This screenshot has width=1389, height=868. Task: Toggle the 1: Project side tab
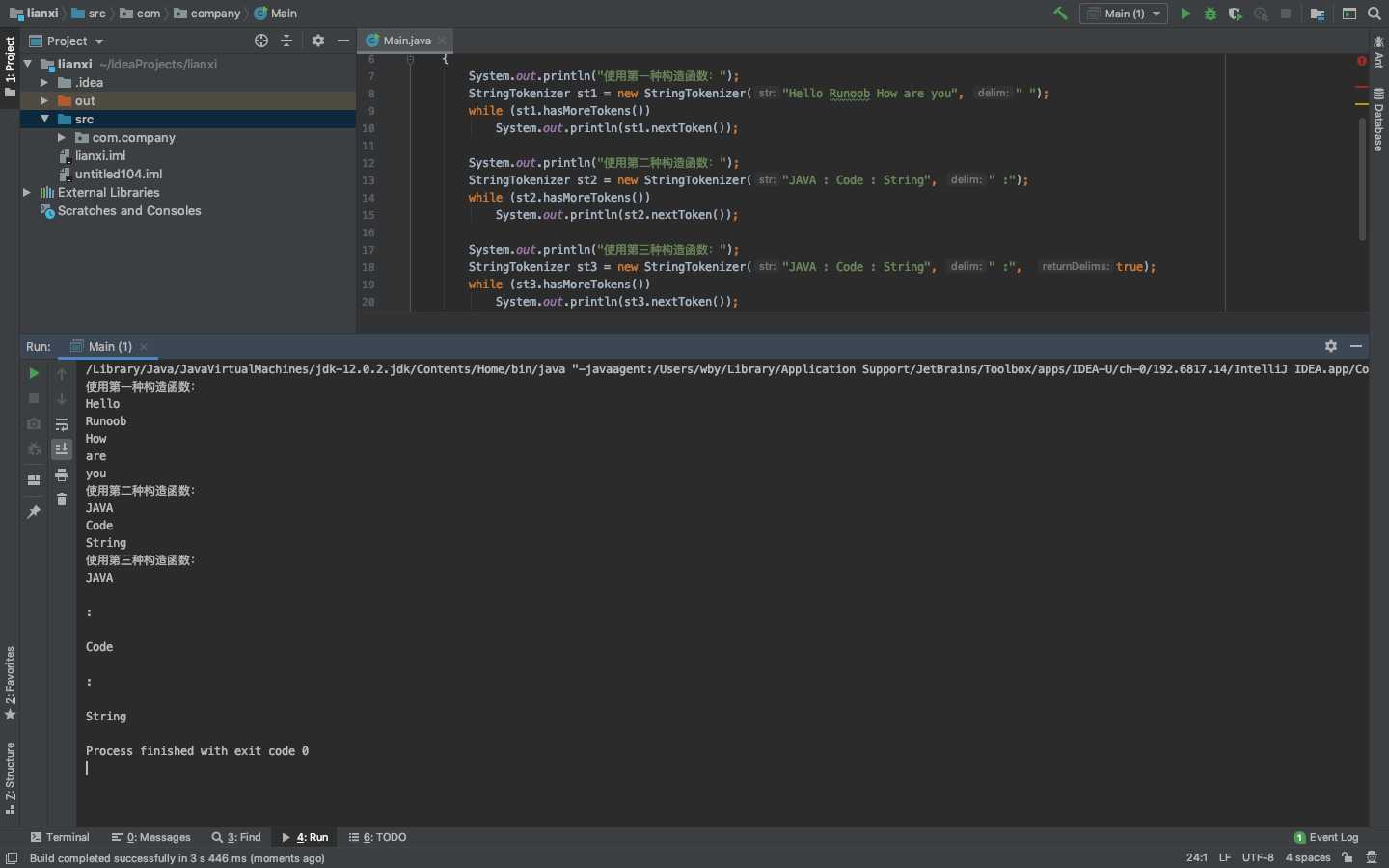[x=10, y=68]
